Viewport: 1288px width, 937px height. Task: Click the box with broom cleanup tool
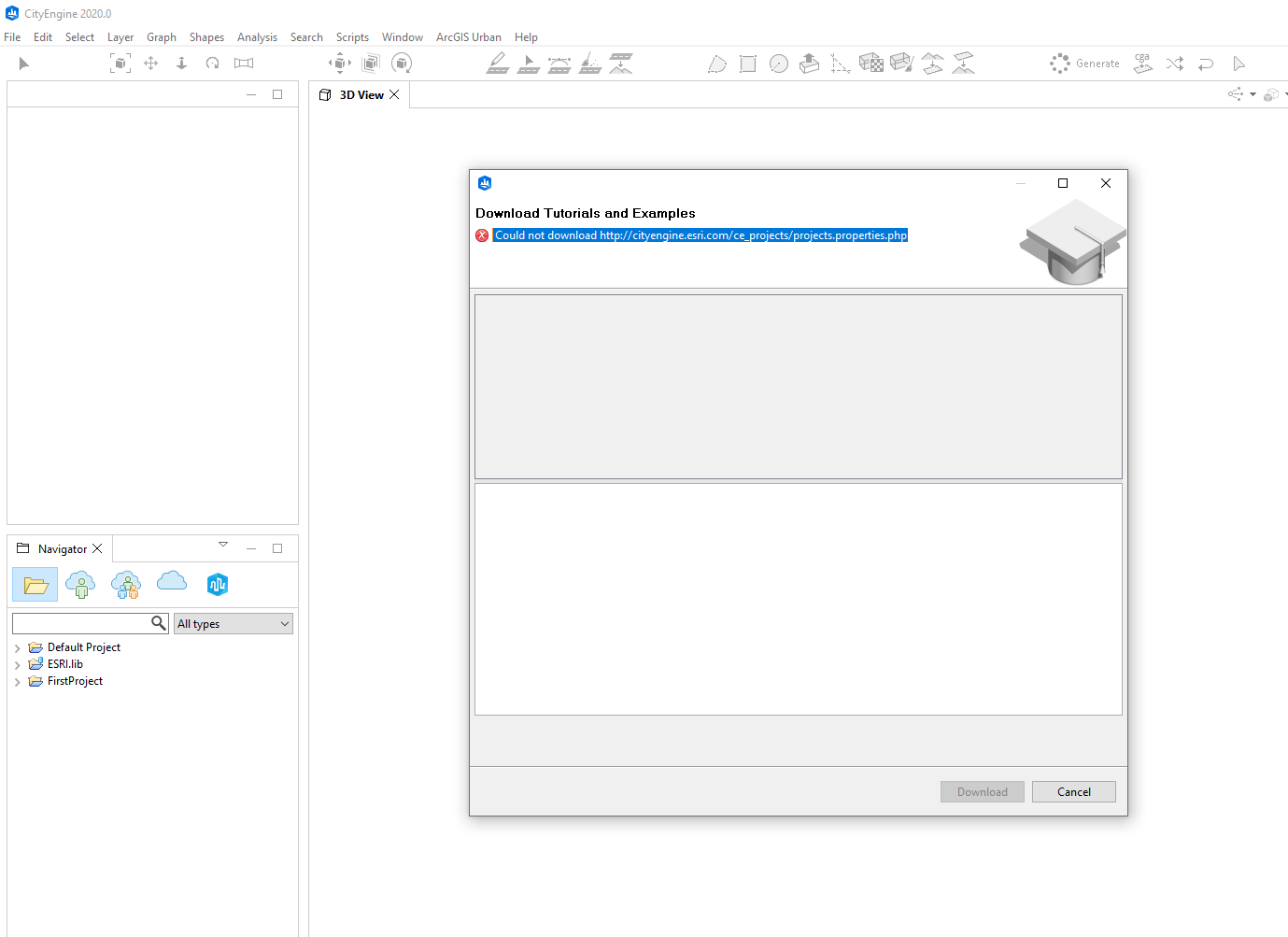click(x=902, y=64)
